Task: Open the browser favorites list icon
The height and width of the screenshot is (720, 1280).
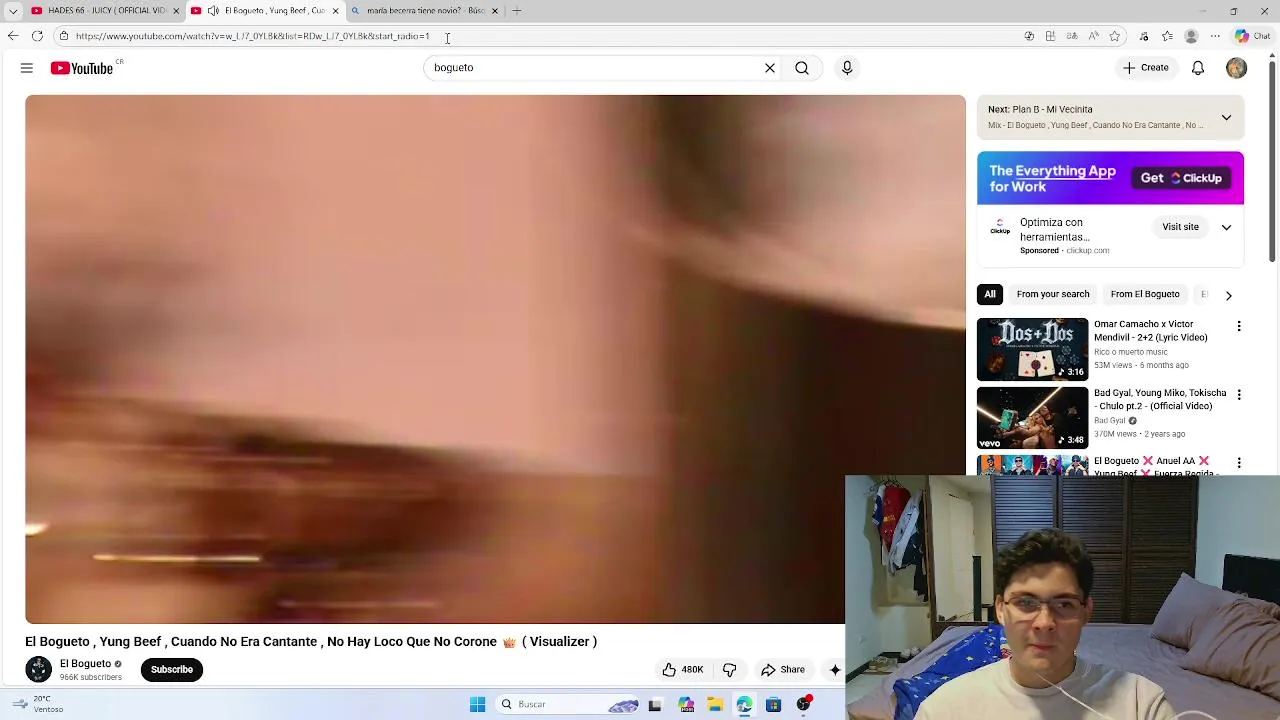Action: coord(1167,36)
